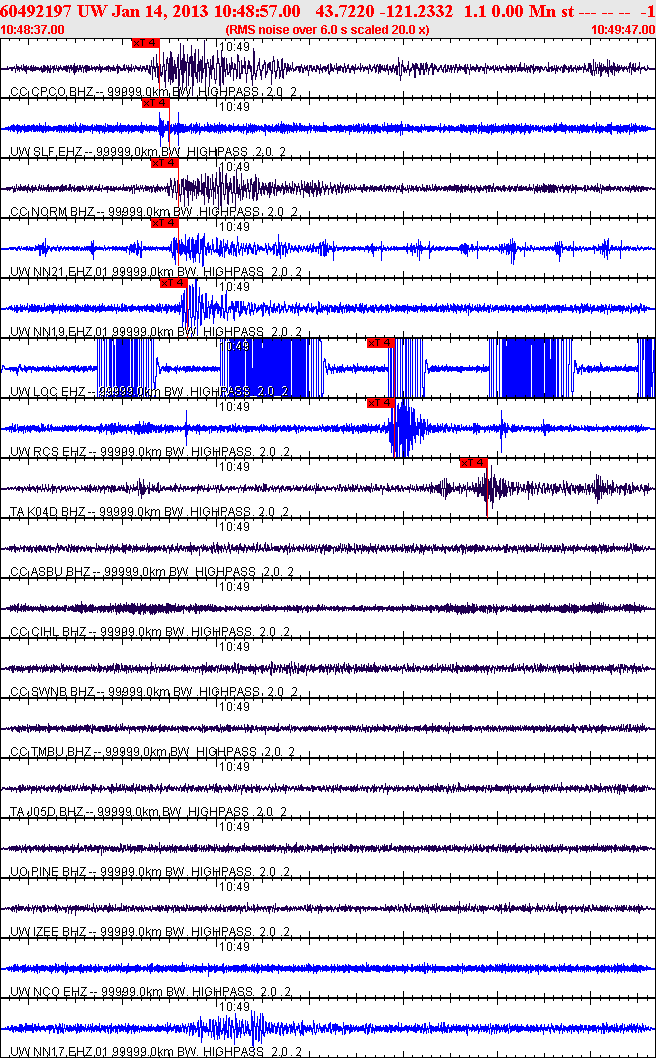This screenshot has width=656, height=1058.
Task: Click the 'TA K04D BHZ' station label
Action: [x=49, y=512]
